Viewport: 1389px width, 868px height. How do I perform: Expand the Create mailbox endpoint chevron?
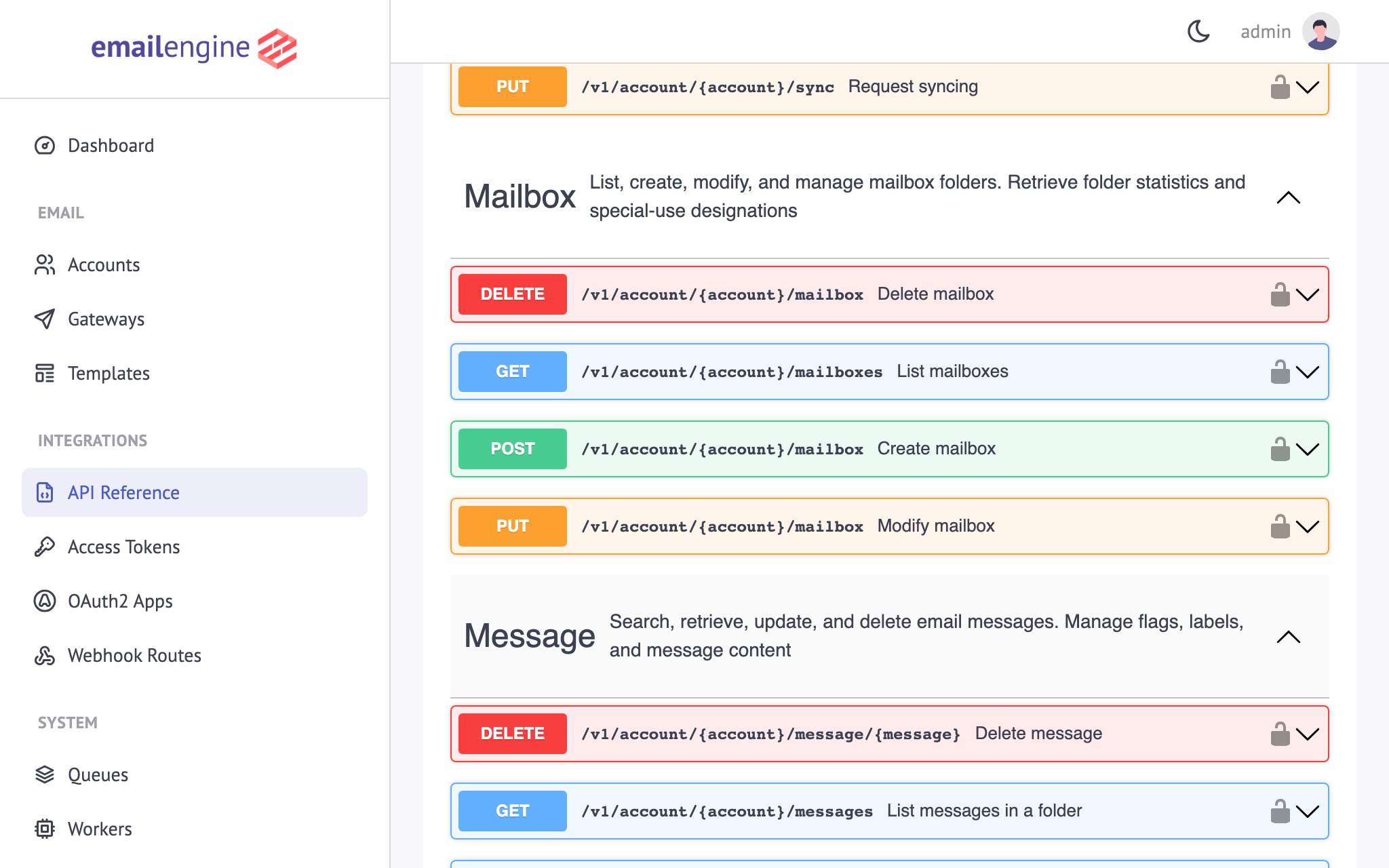point(1308,449)
